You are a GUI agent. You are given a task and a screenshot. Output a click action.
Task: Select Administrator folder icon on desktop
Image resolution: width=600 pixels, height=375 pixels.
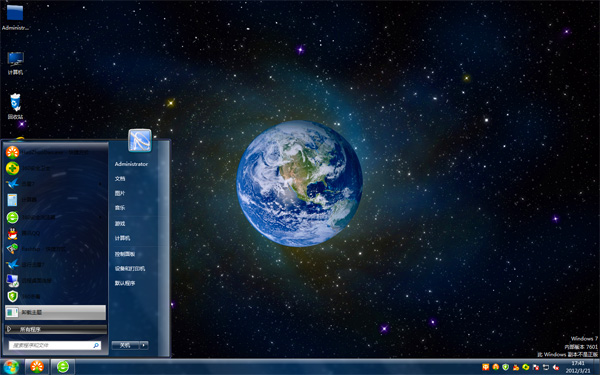click(15, 17)
